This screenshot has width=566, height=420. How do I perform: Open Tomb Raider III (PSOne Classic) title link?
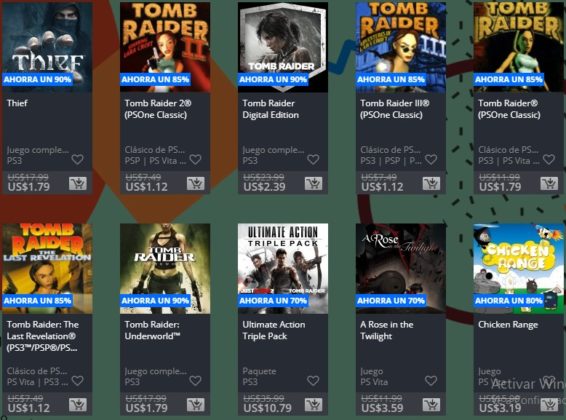(395, 109)
